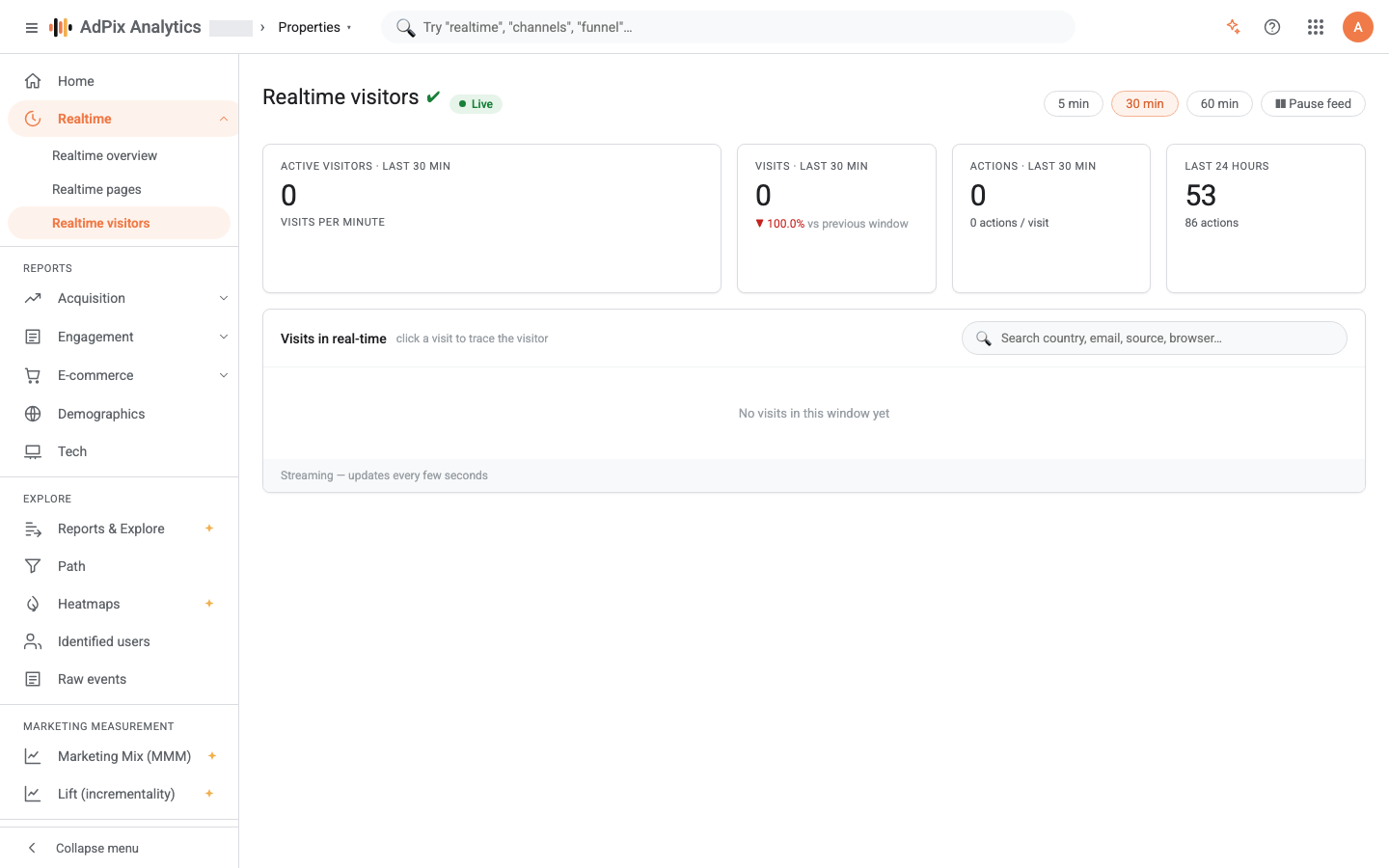
Task: Click the AdPix Analytics logo
Action: click(x=125, y=27)
